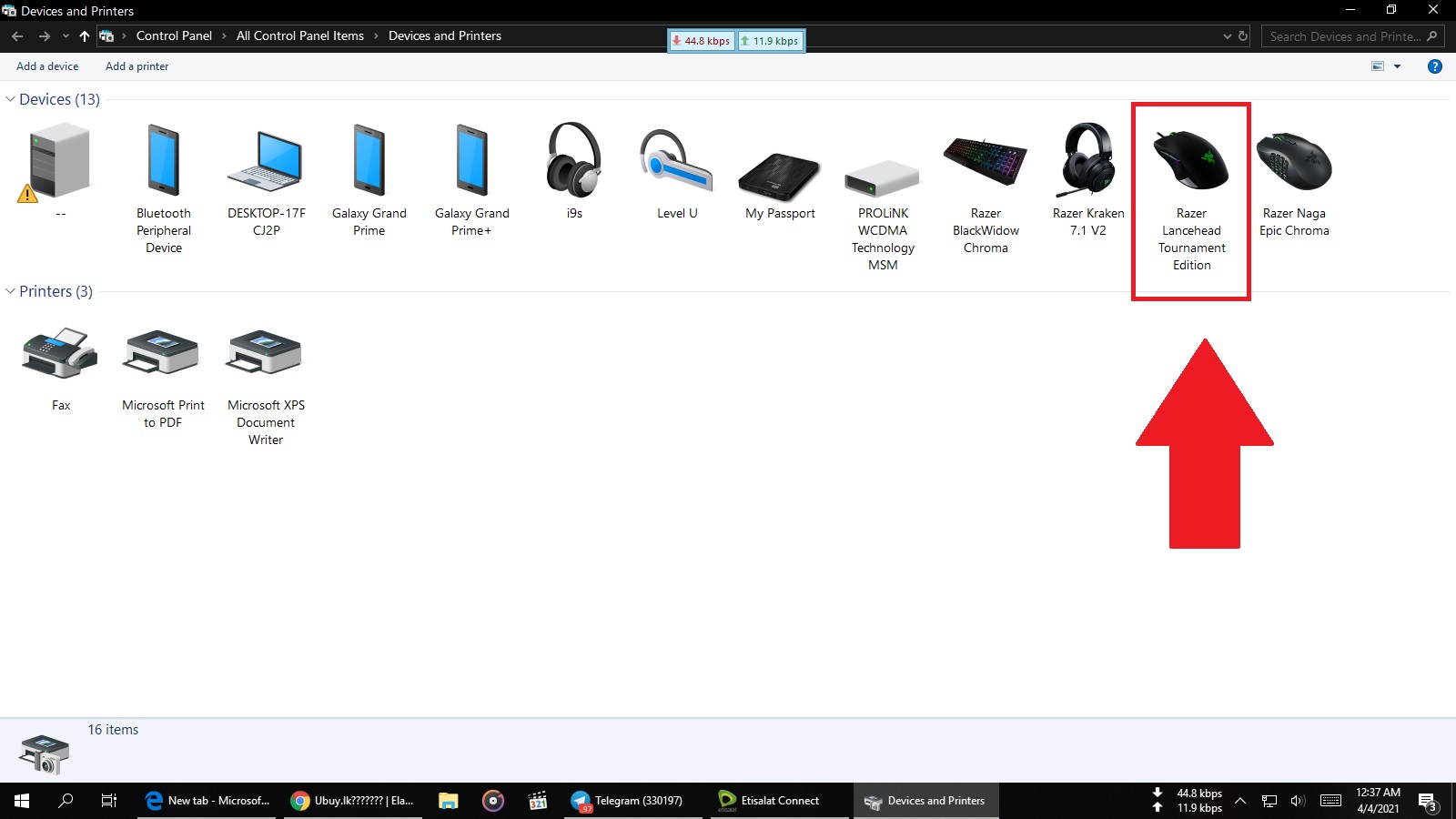
Task: Navigate to Control Panel breadcrumb
Action: click(174, 36)
